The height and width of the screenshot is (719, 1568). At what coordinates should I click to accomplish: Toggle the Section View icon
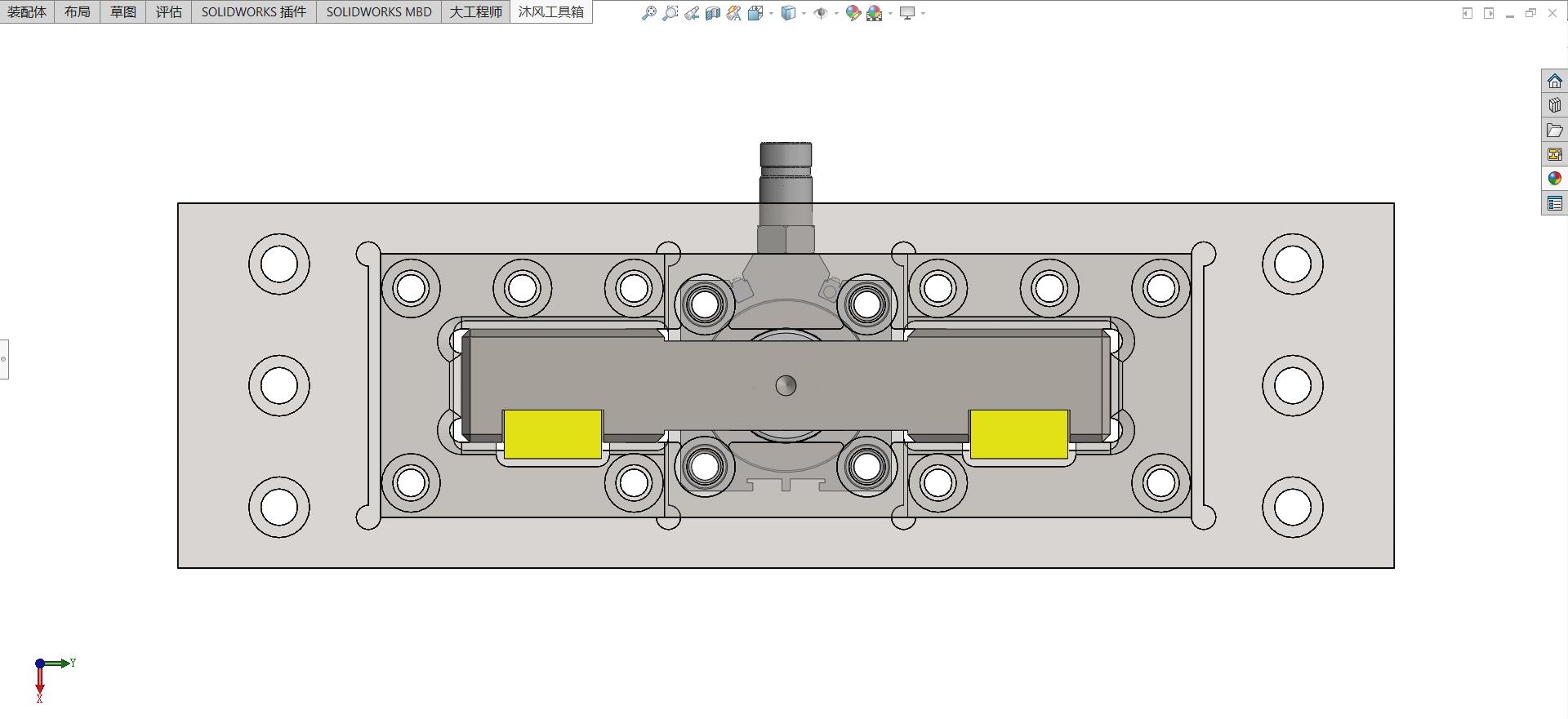click(713, 13)
